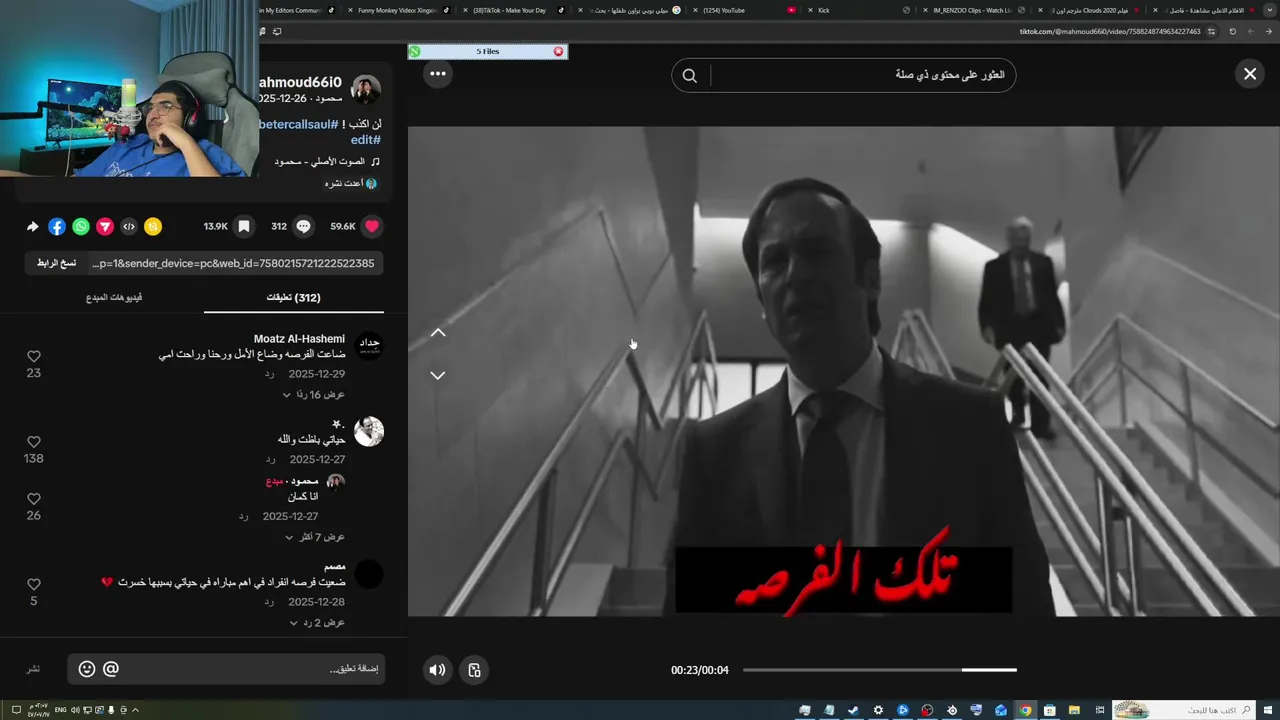The height and width of the screenshot is (720, 1280).
Task: Close the 5 Files popup red X
Action: coord(558,51)
